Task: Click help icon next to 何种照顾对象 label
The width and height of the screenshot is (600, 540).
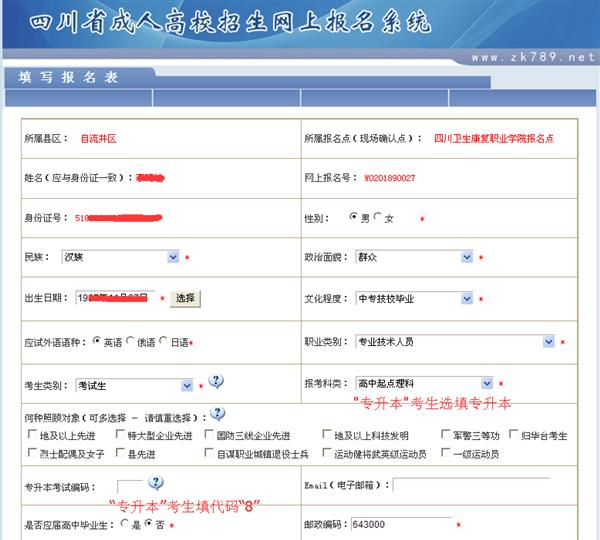Action: (218, 414)
